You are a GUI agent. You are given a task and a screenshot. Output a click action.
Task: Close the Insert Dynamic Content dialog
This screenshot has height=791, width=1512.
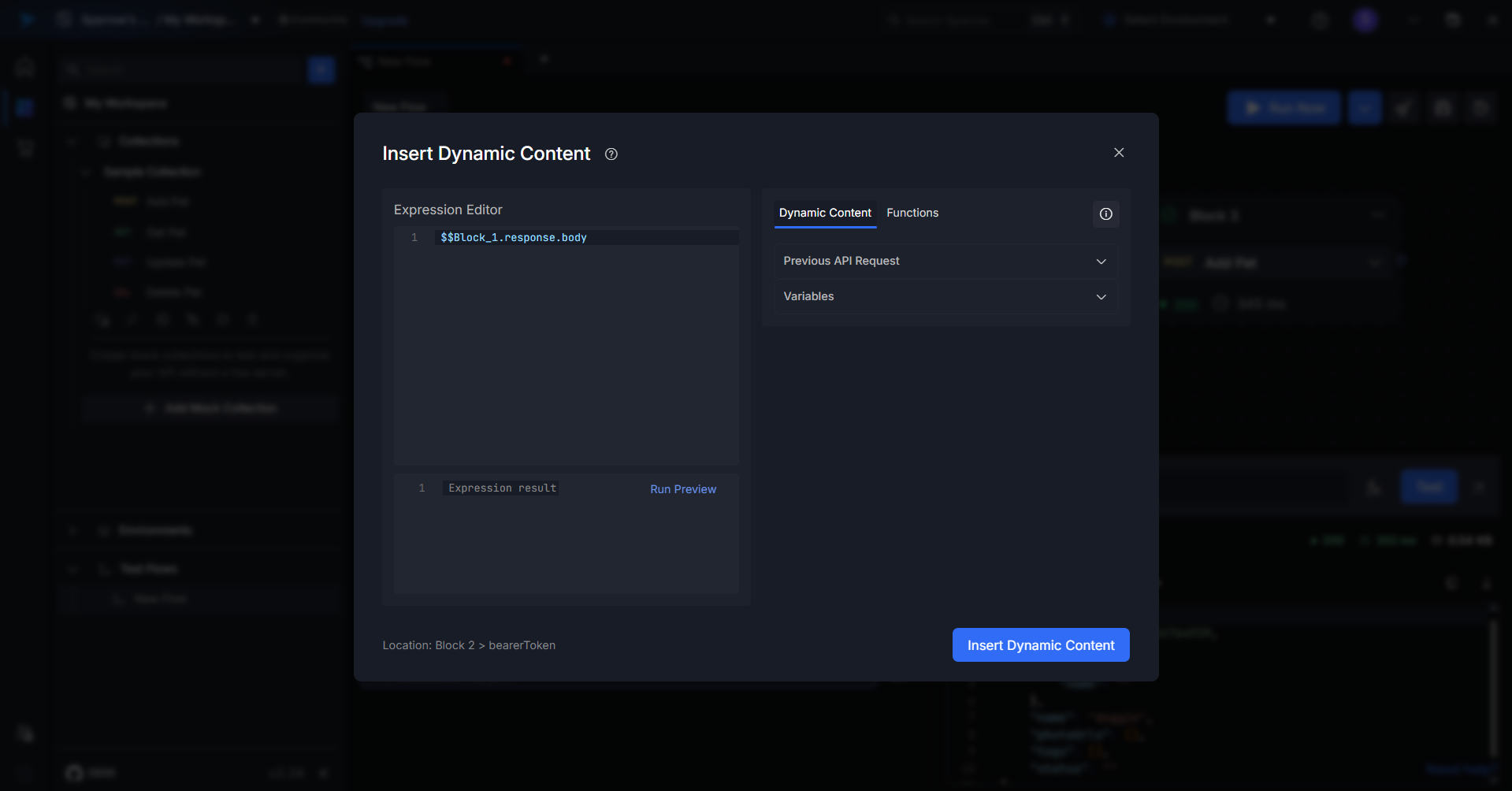pos(1118,153)
